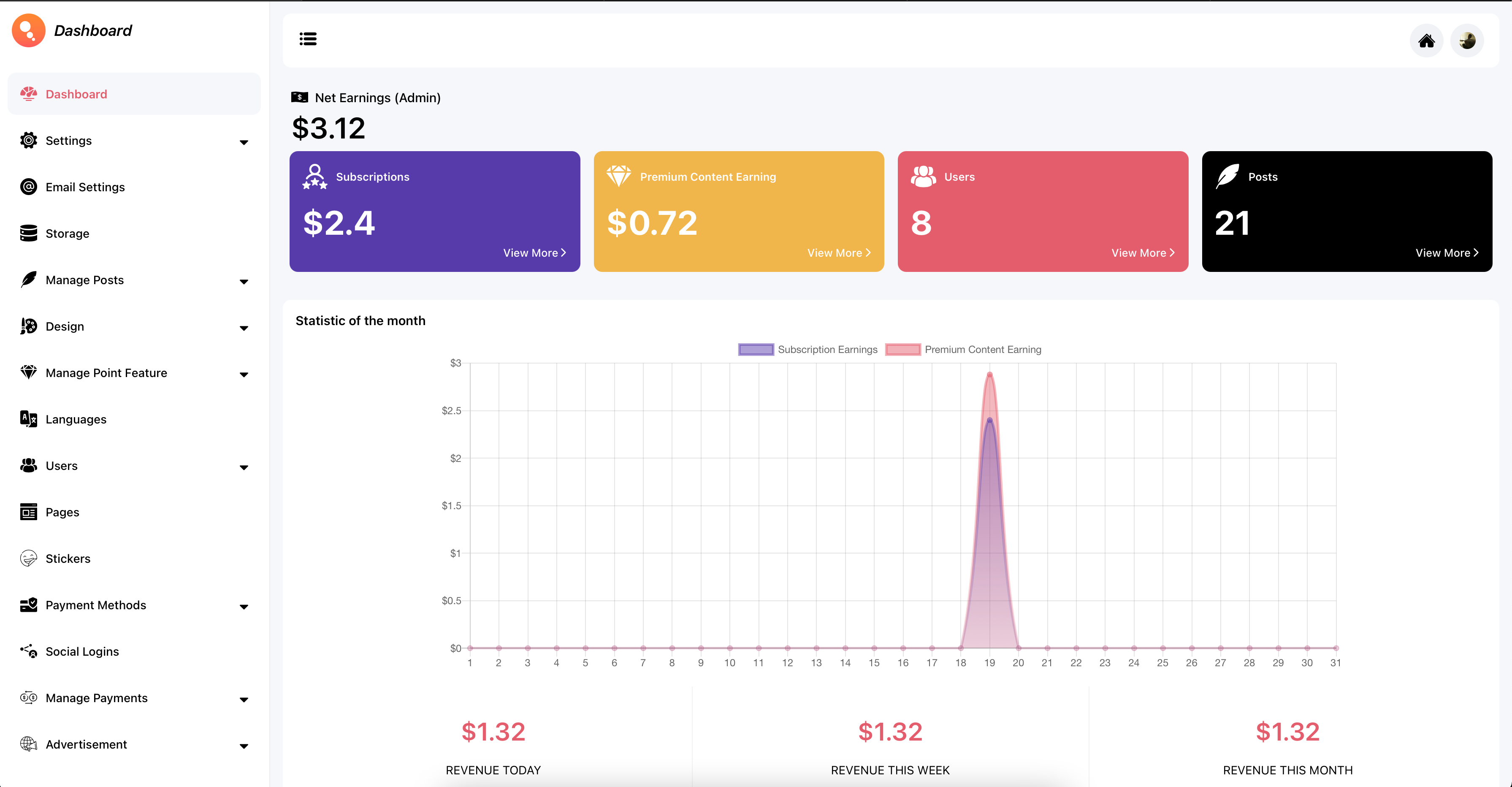Click the Storage database icon
This screenshot has height=787, width=1512.
[x=28, y=233]
